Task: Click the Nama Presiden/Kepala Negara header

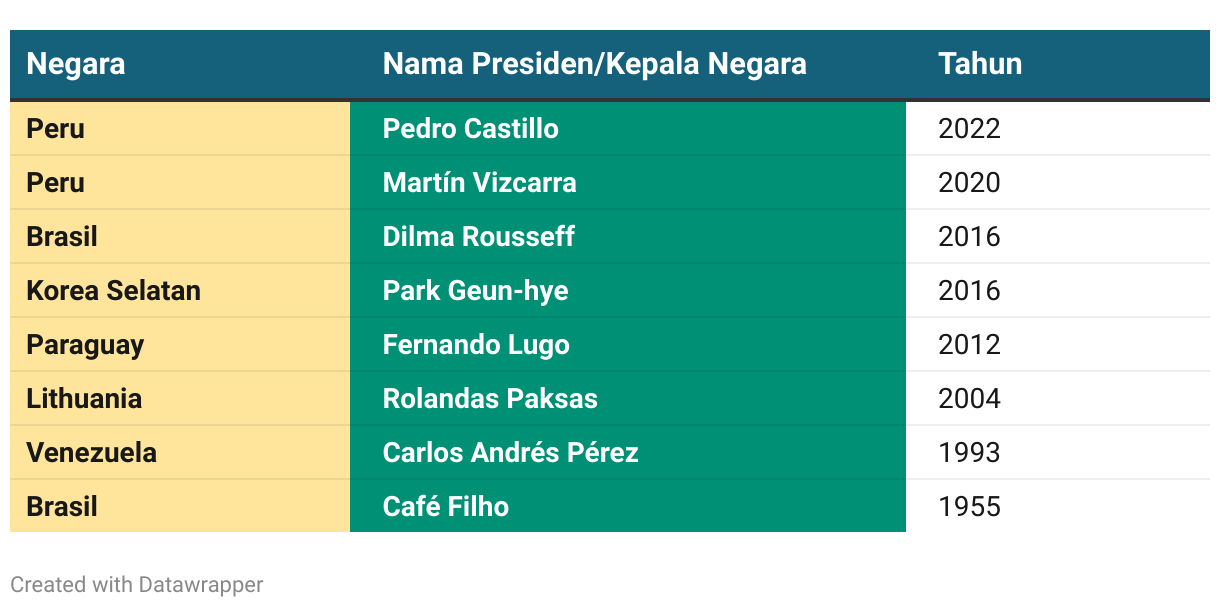Action: point(594,64)
